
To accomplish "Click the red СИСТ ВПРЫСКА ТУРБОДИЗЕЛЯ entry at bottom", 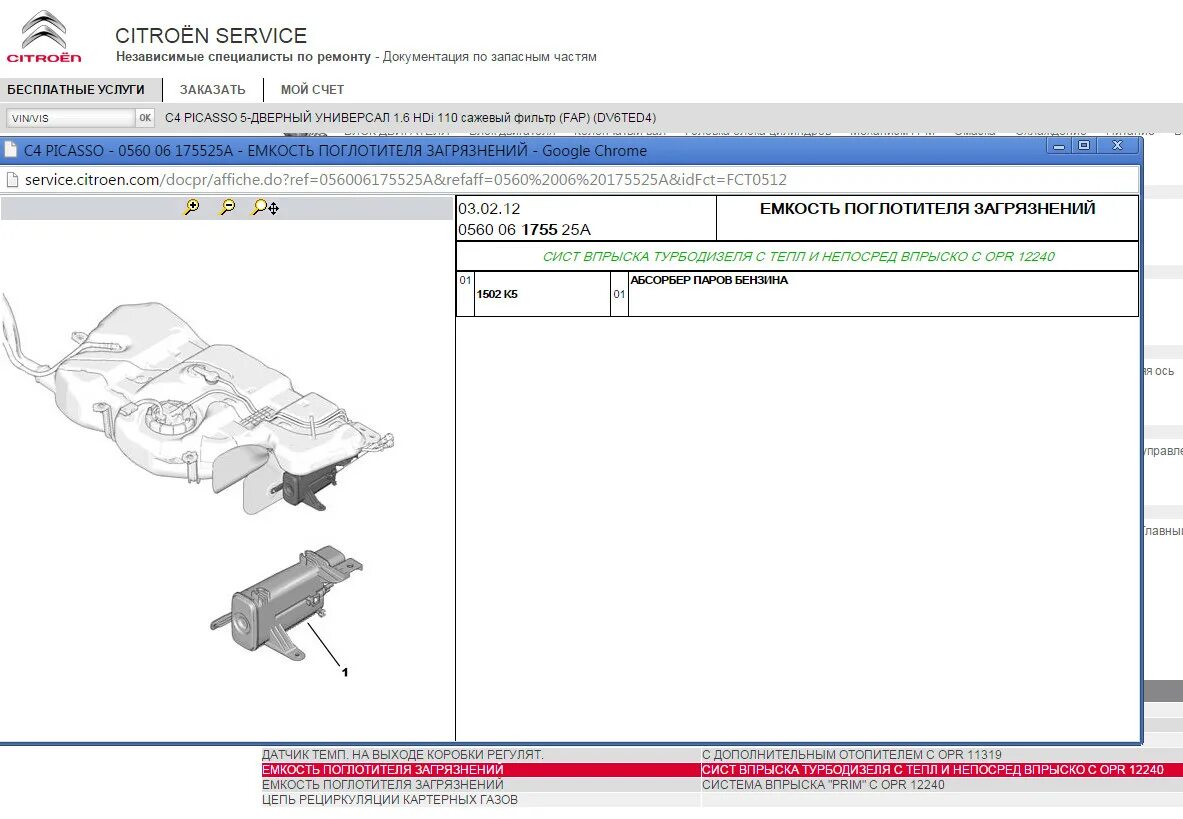I will click(x=933, y=770).
